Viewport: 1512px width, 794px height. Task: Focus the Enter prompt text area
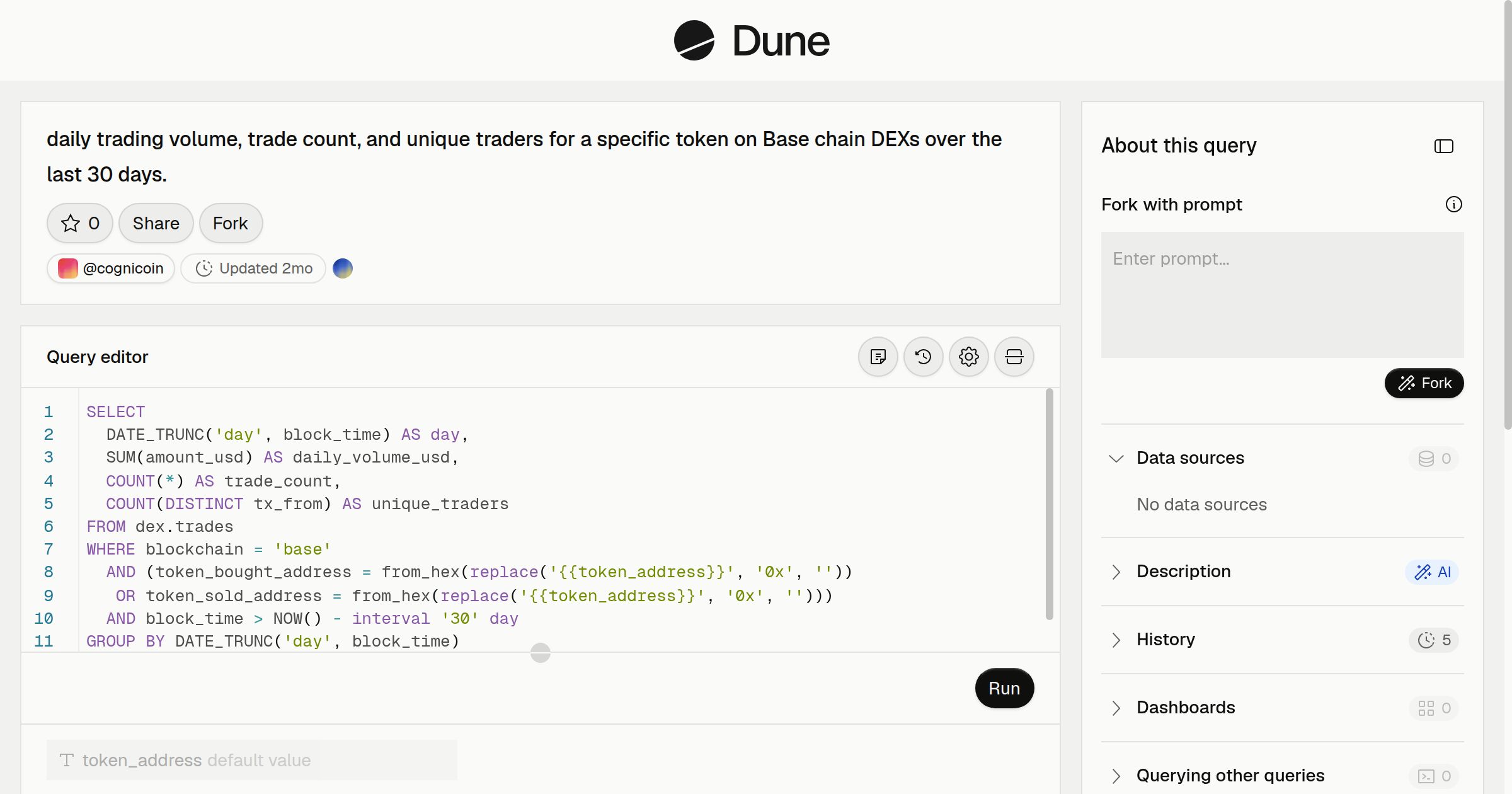1282,295
